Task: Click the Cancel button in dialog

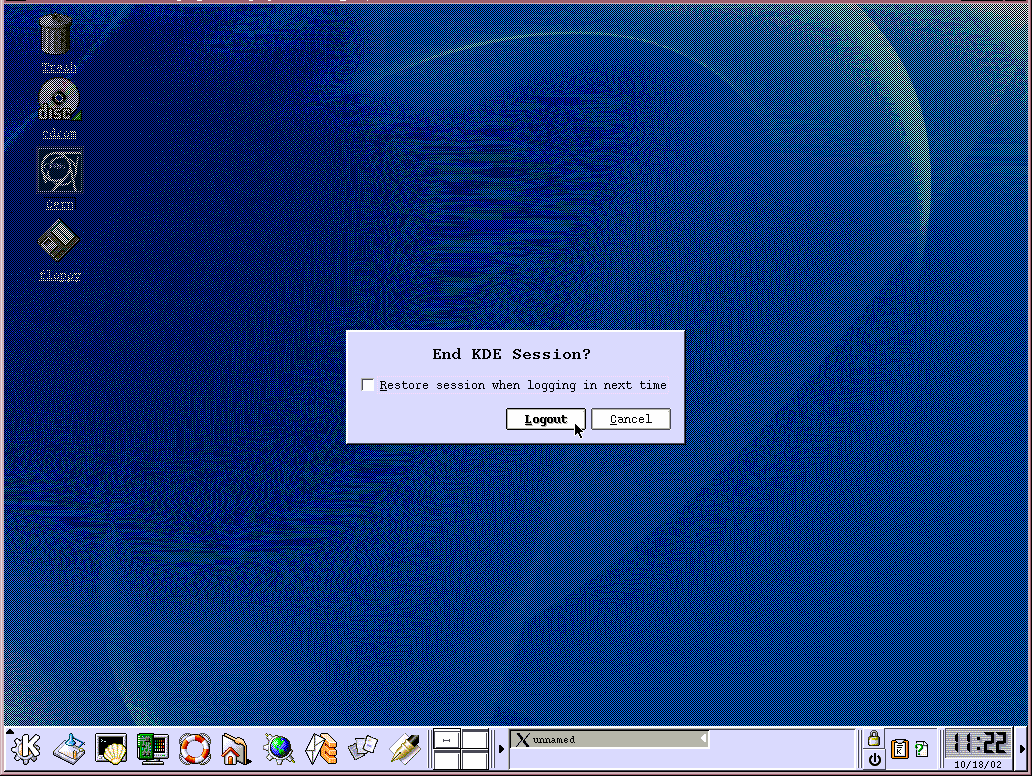Action: click(x=631, y=419)
